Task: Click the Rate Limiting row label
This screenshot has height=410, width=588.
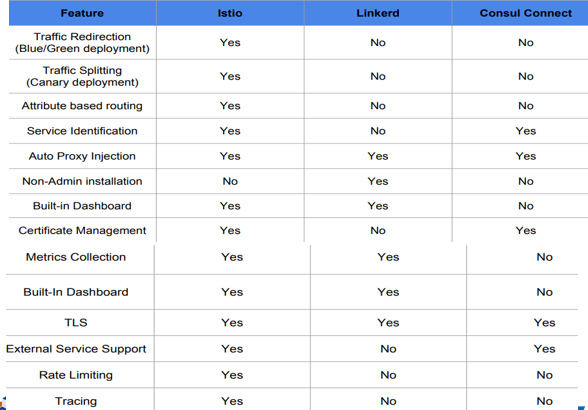Action: click(76, 375)
